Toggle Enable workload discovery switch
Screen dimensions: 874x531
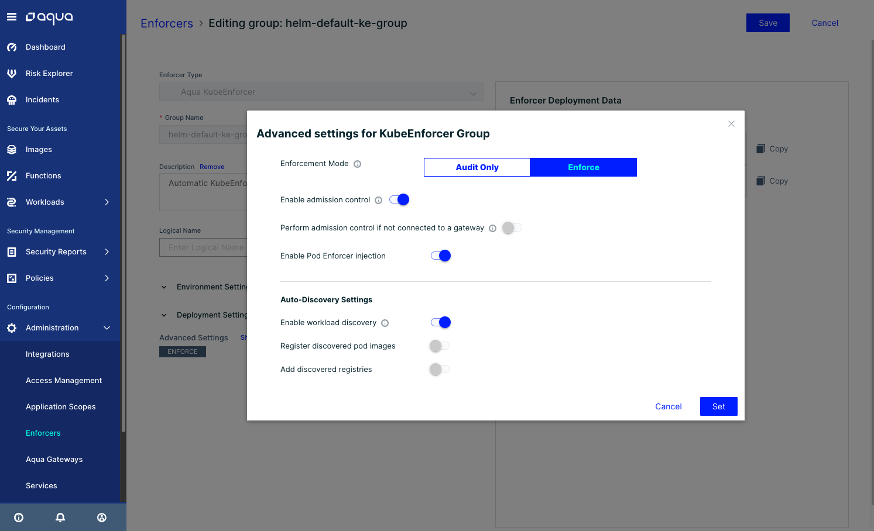(441, 323)
